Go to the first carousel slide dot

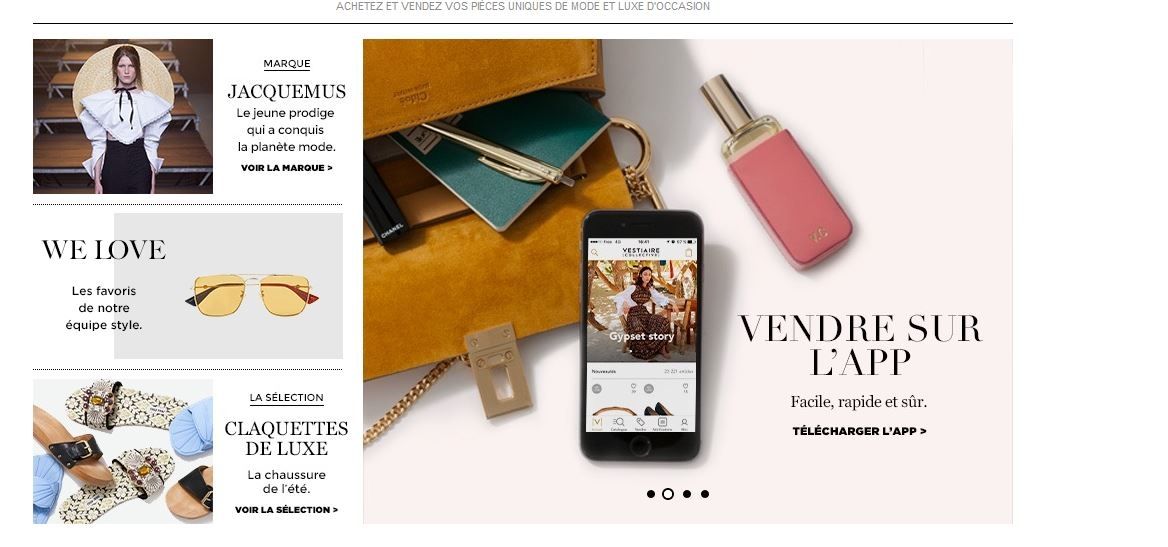651,494
